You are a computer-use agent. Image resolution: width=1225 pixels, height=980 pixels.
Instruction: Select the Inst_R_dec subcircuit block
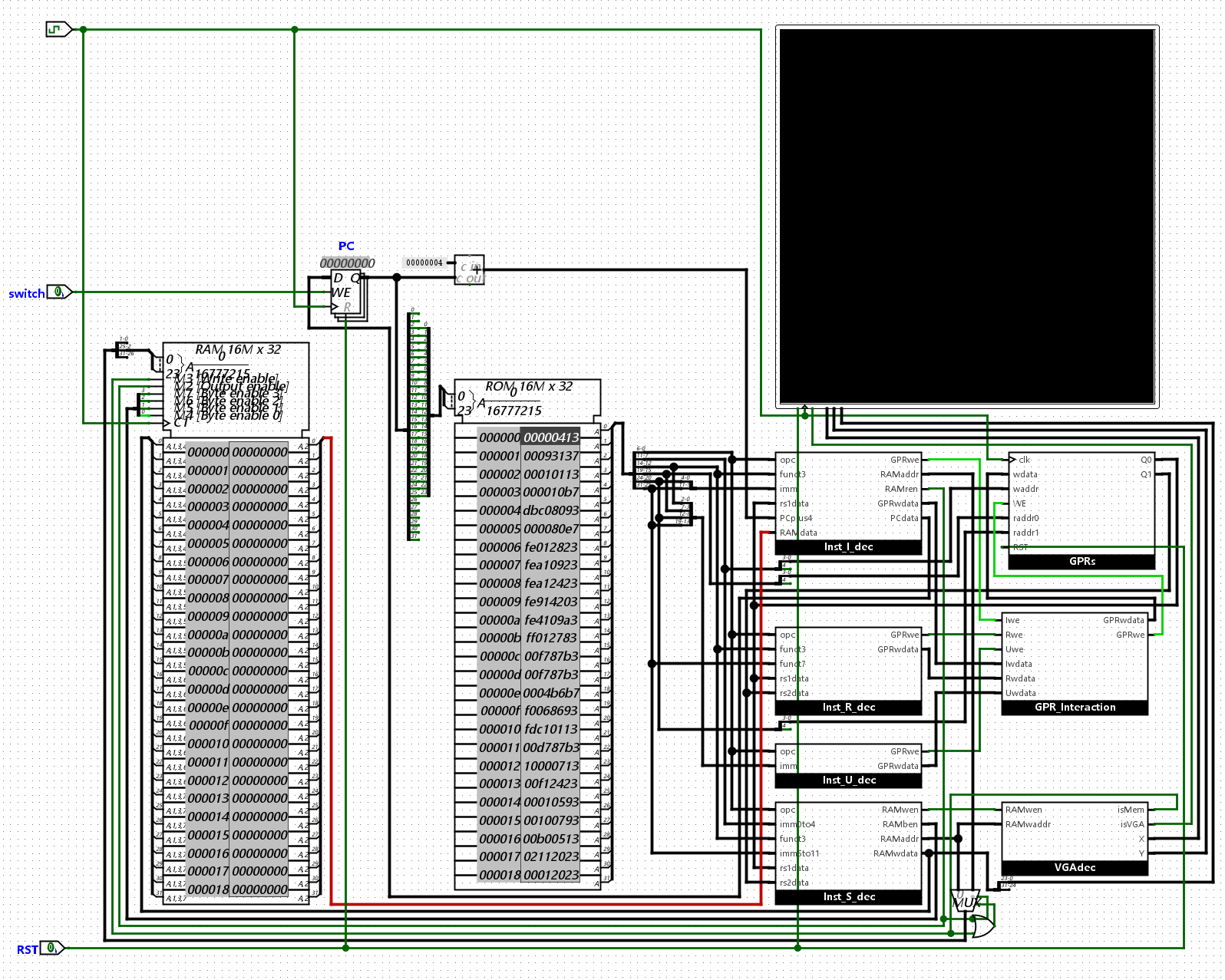coord(848,671)
